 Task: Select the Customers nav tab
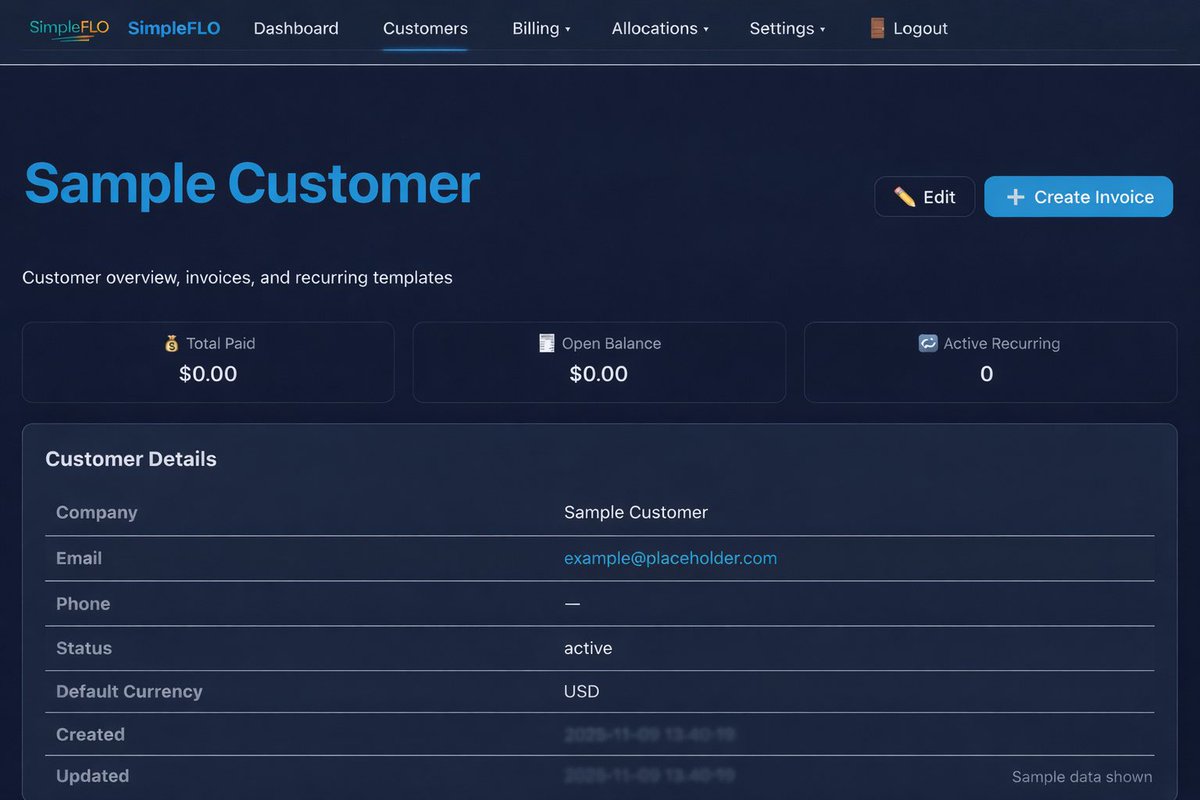click(425, 28)
